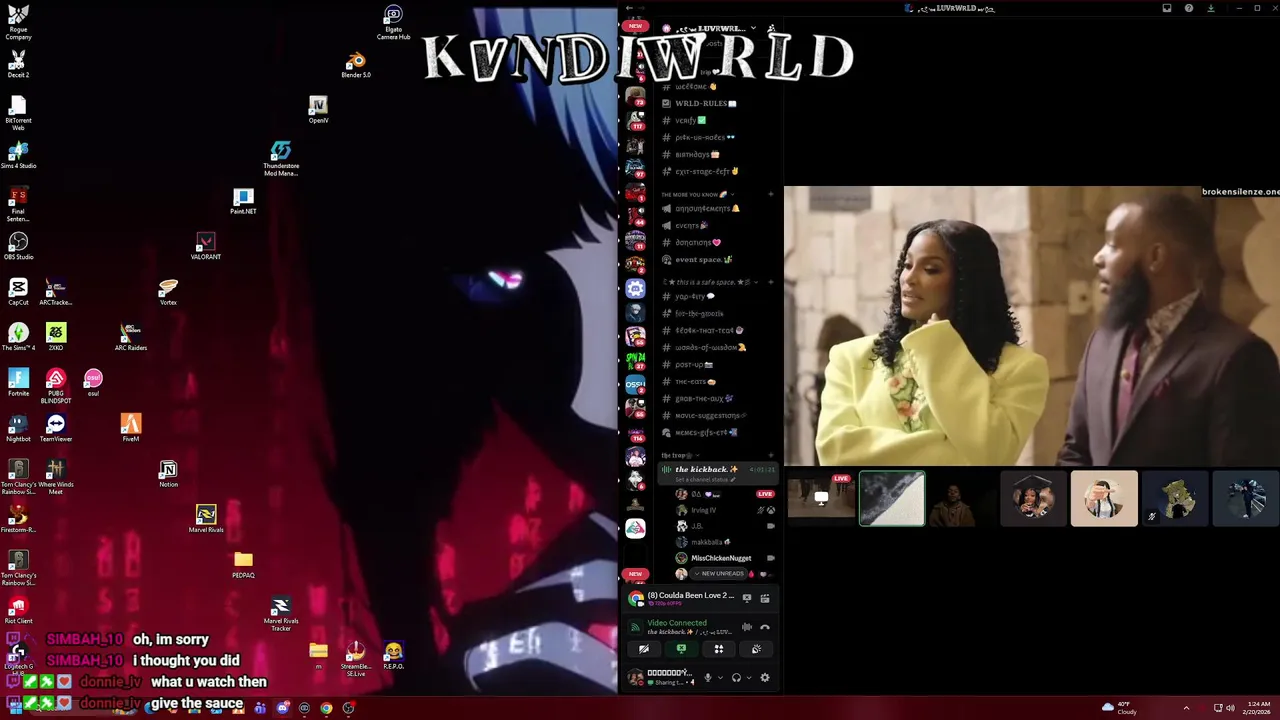Viewport: 1280px width, 720px height.
Task: Open R.E.P.O. desktop shortcut
Action: pyautogui.click(x=393, y=656)
